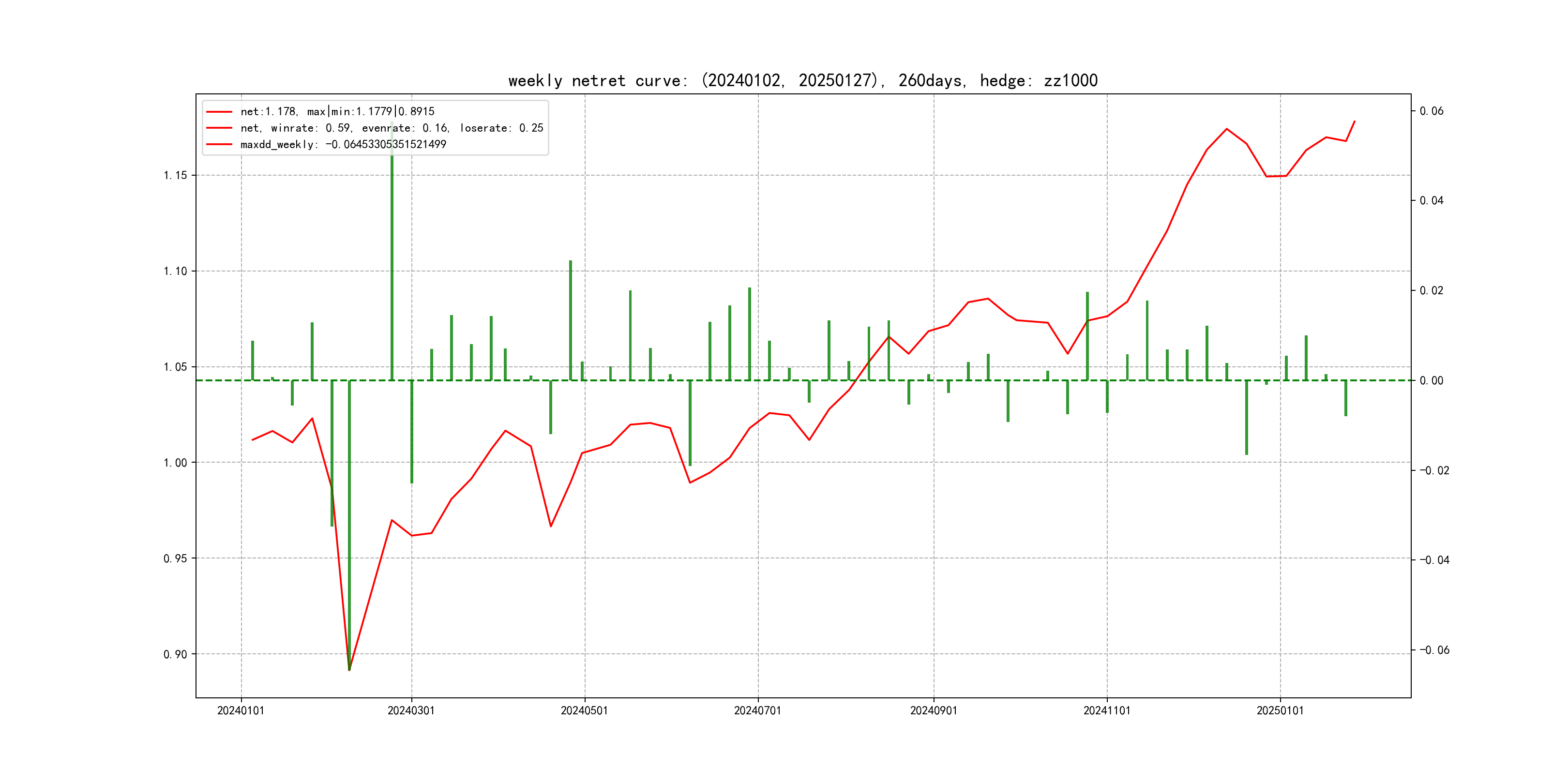This screenshot has width=1568, height=784.
Task: Click the winrate legend entry
Action: tap(392, 128)
